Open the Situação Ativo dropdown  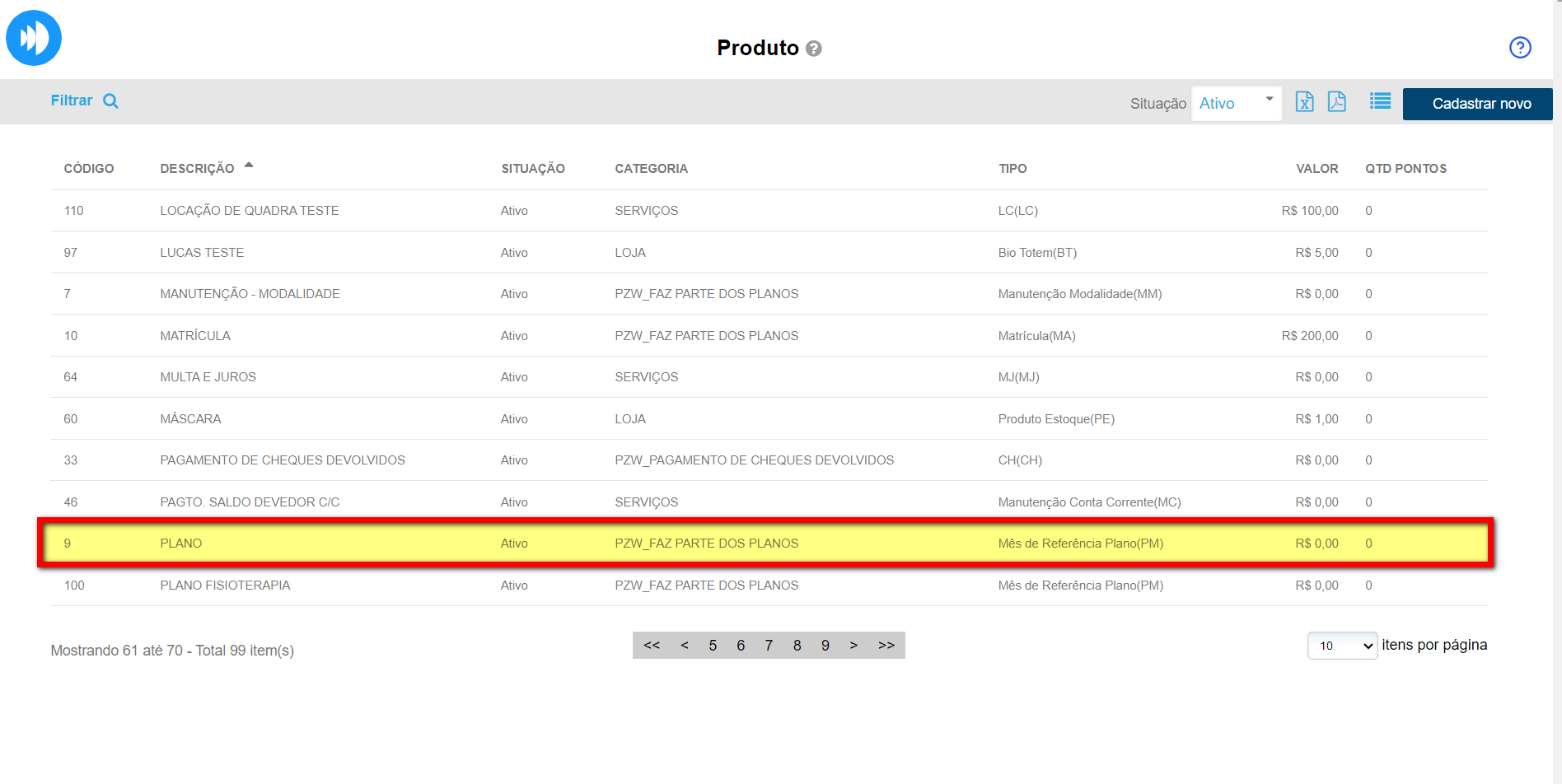(1236, 103)
